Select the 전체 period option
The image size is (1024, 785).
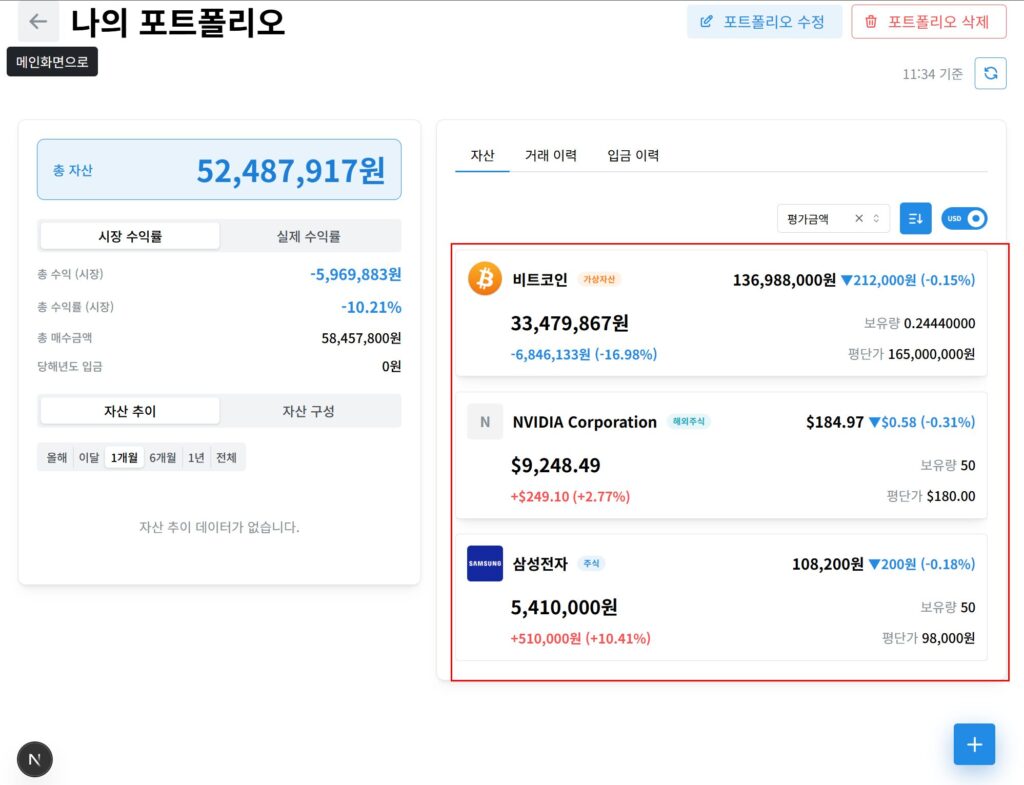click(x=227, y=457)
